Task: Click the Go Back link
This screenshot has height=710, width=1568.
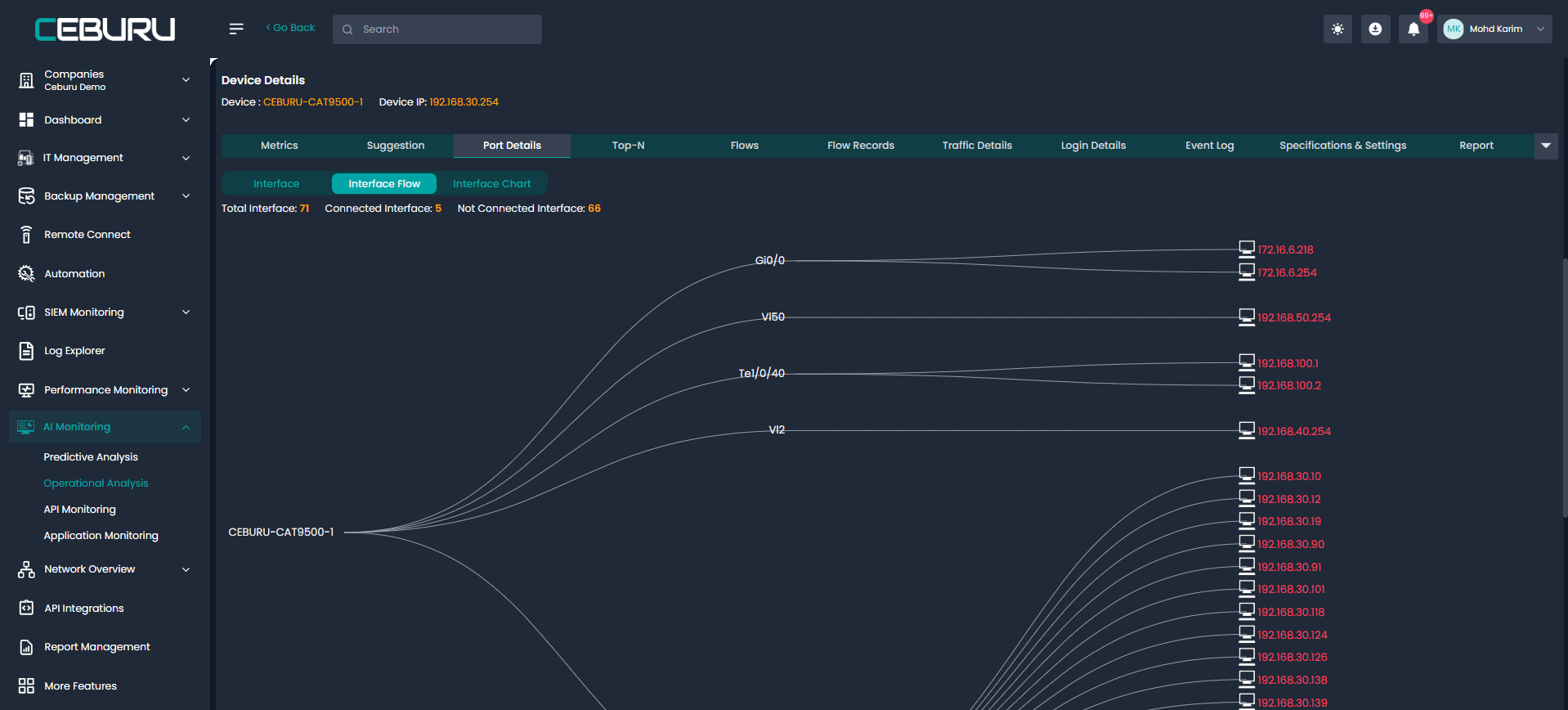Action: 290,28
